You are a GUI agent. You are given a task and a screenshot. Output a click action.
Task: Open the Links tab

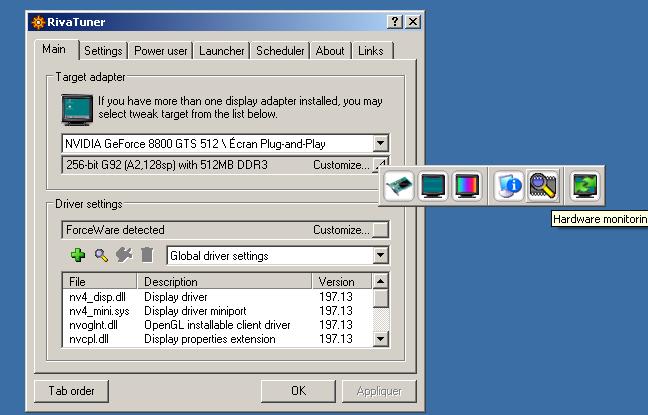pos(371,51)
